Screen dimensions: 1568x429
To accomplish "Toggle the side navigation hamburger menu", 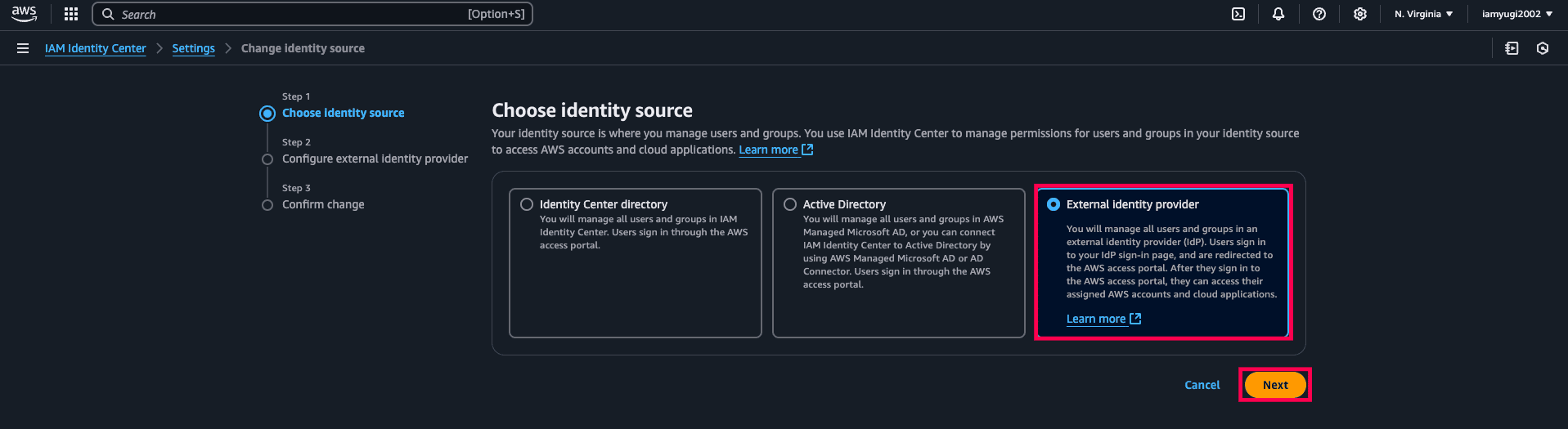I will [23, 48].
